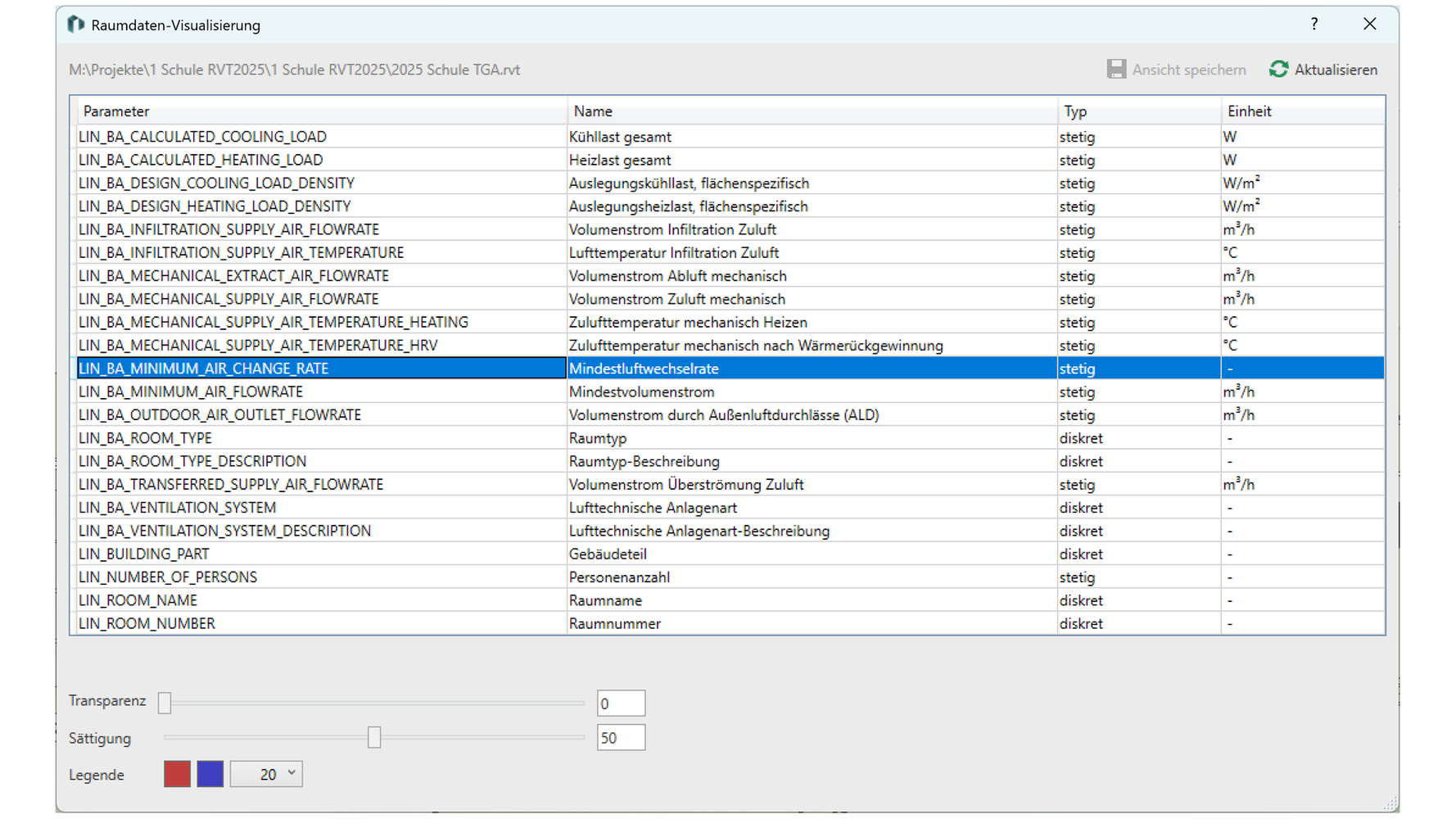
Task: Select the LIN_BA_VENTILATION_SYSTEM parameter row
Action: pos(177,508)
